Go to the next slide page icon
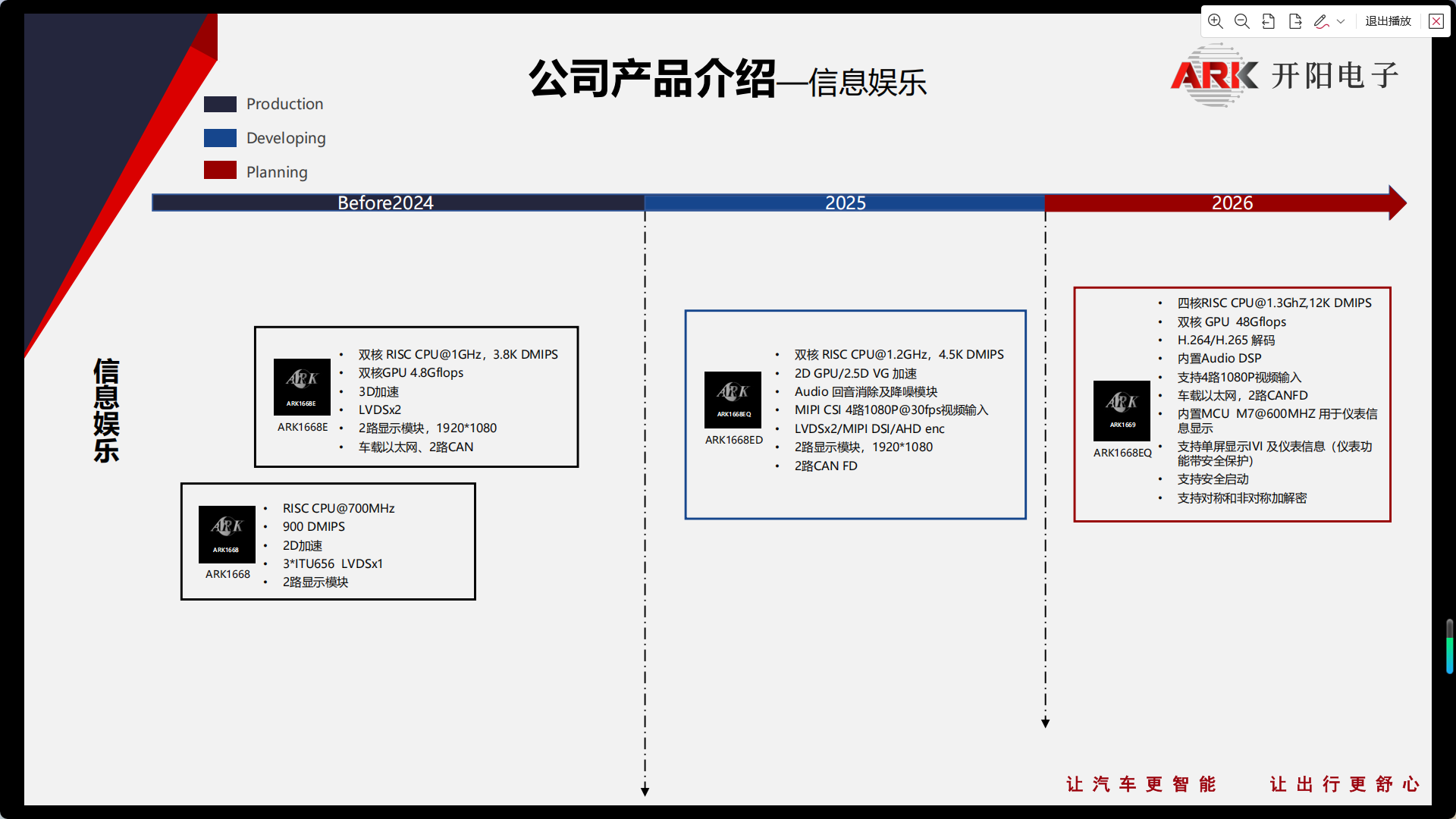Viewport: 1456px width, 819px height. [1295, 21]
